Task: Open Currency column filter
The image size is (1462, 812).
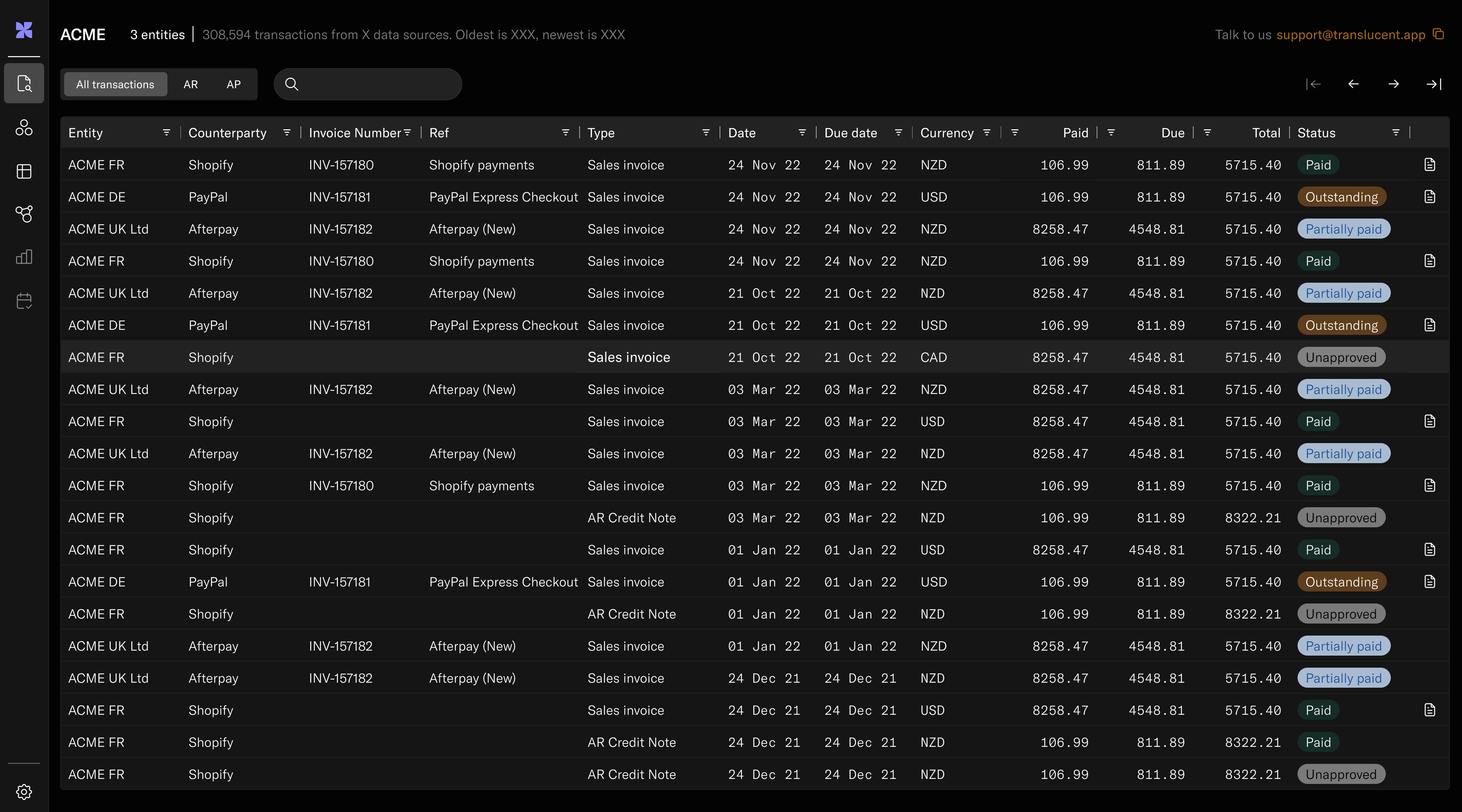Action: (x=987, y=132)
